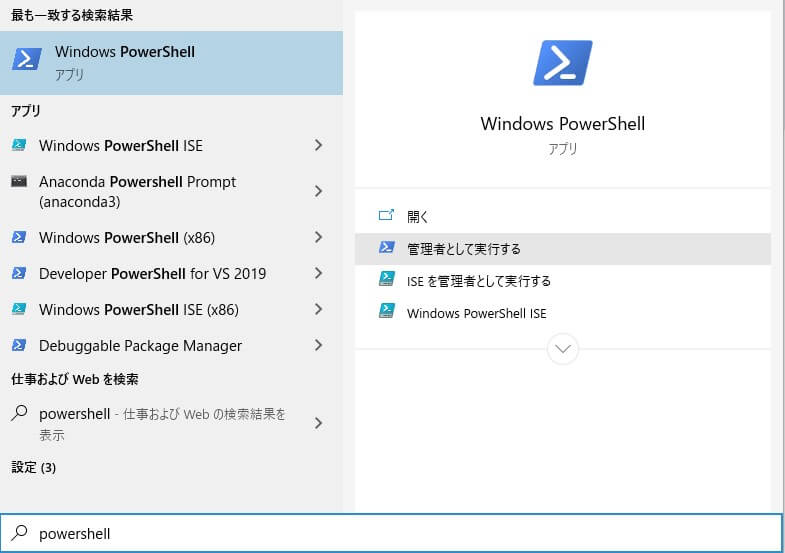Click the Debuggable Package Manager icon
The height and width of the screenshot is (553, 785).
point(19,345)
